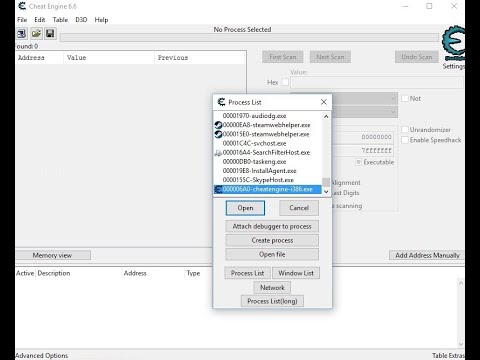Open Table Extras
This screenshot has width=480, height=360.
click(x=448, y=356)
